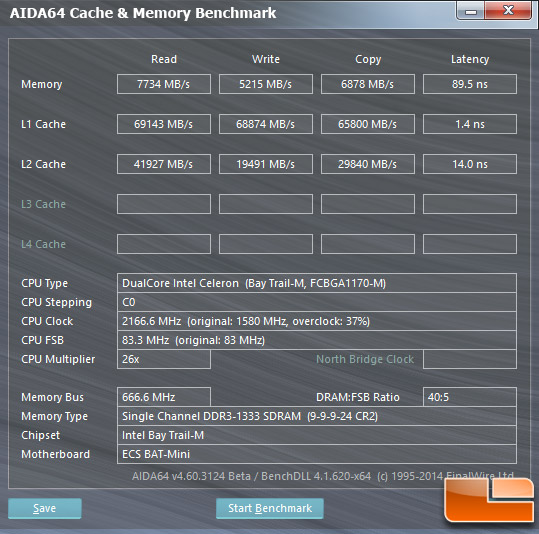Minimize the AIDA64 benchmark window
Viewport: 539px width, 534px height.
click(x=471, y=11)
